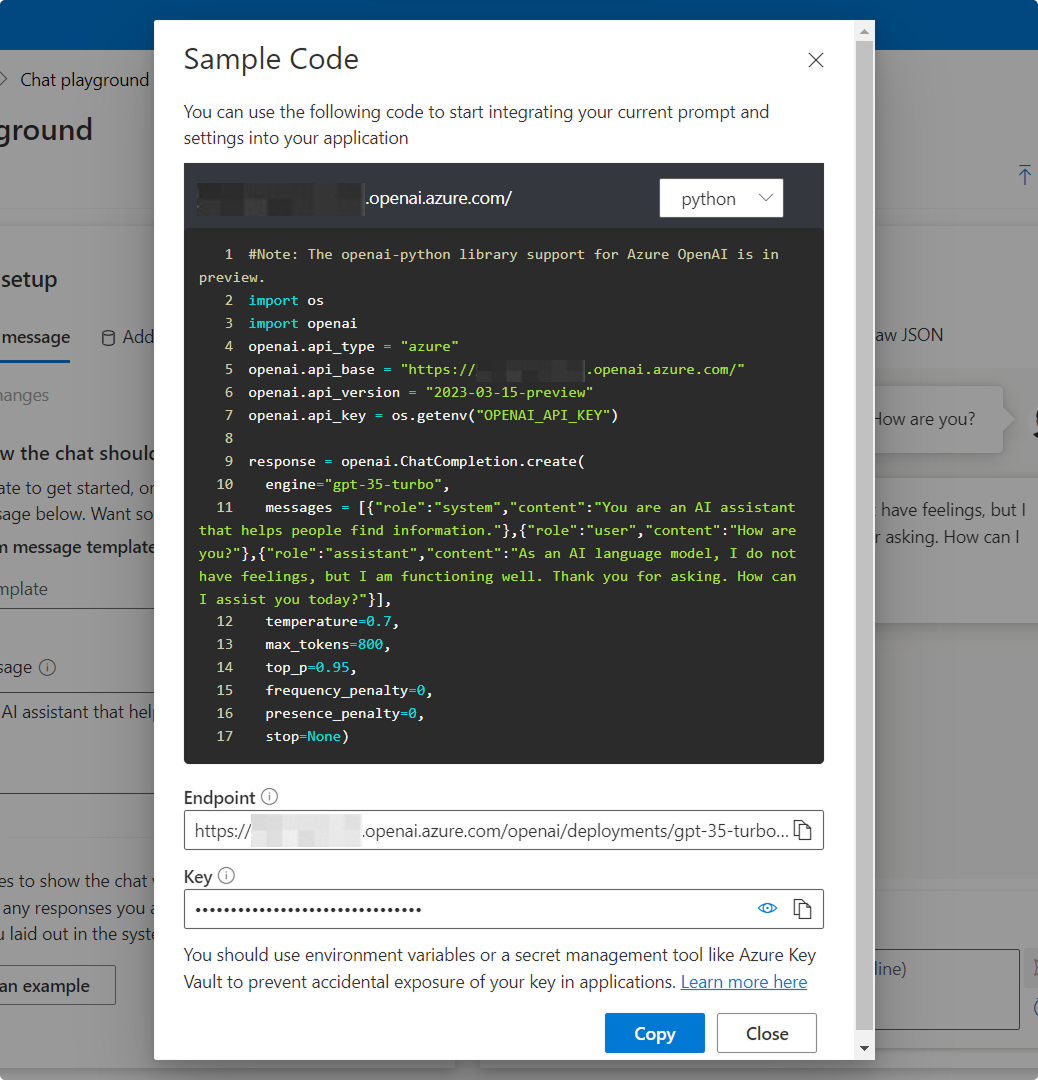1038x1080 pixels.
Task: Click the dialog scrollbar's down arrow
Action: click(864, 1048)
